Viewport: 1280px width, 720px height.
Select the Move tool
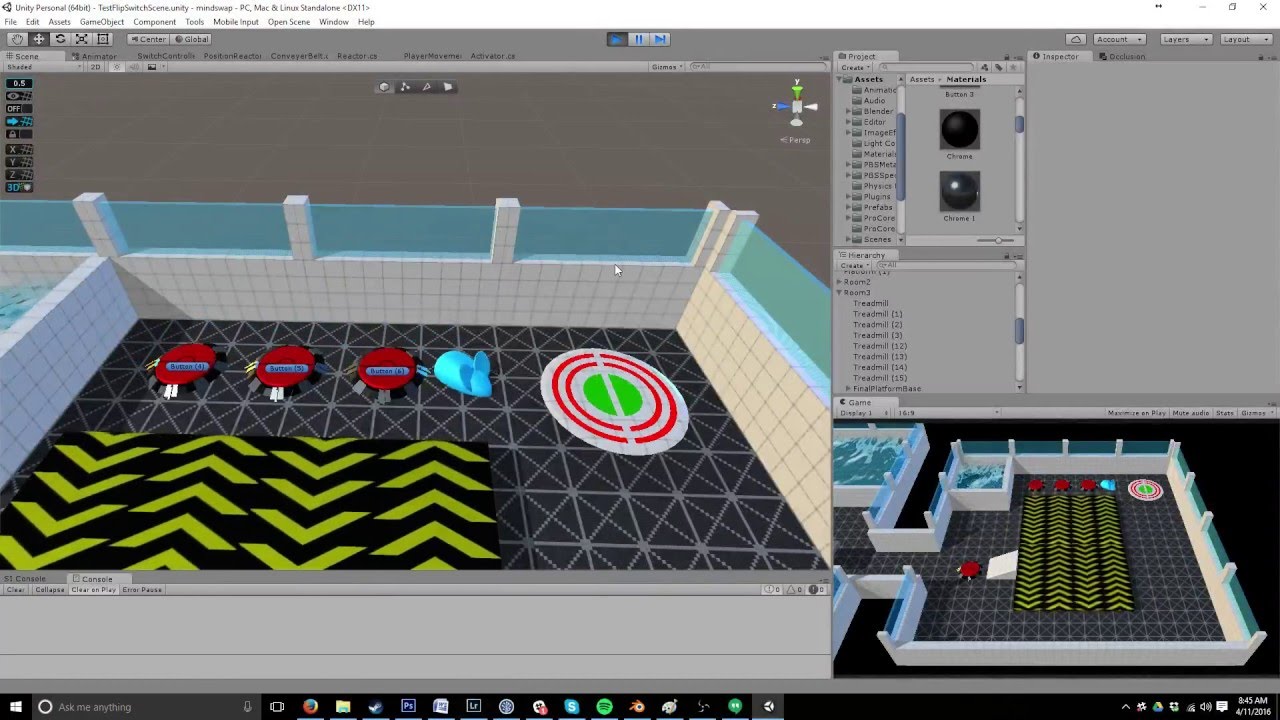tap(39, 39)
